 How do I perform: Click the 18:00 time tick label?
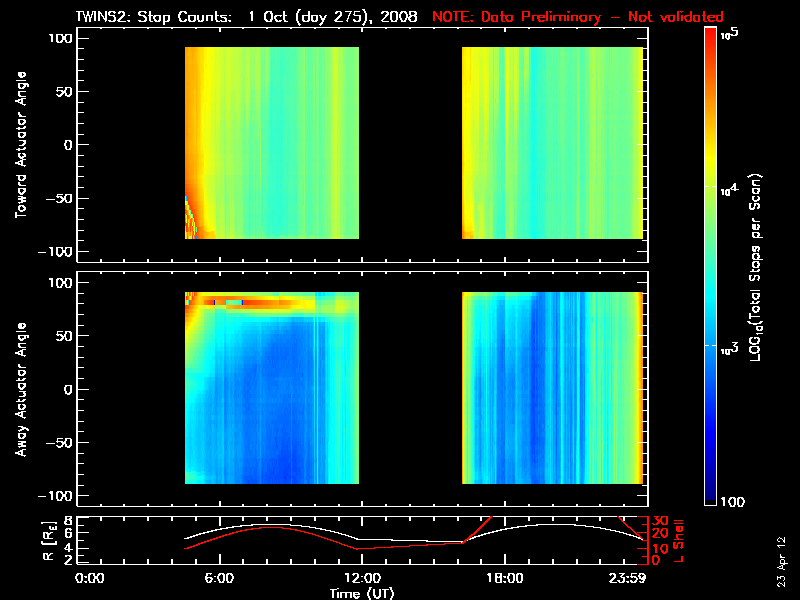tap(503, 579)
